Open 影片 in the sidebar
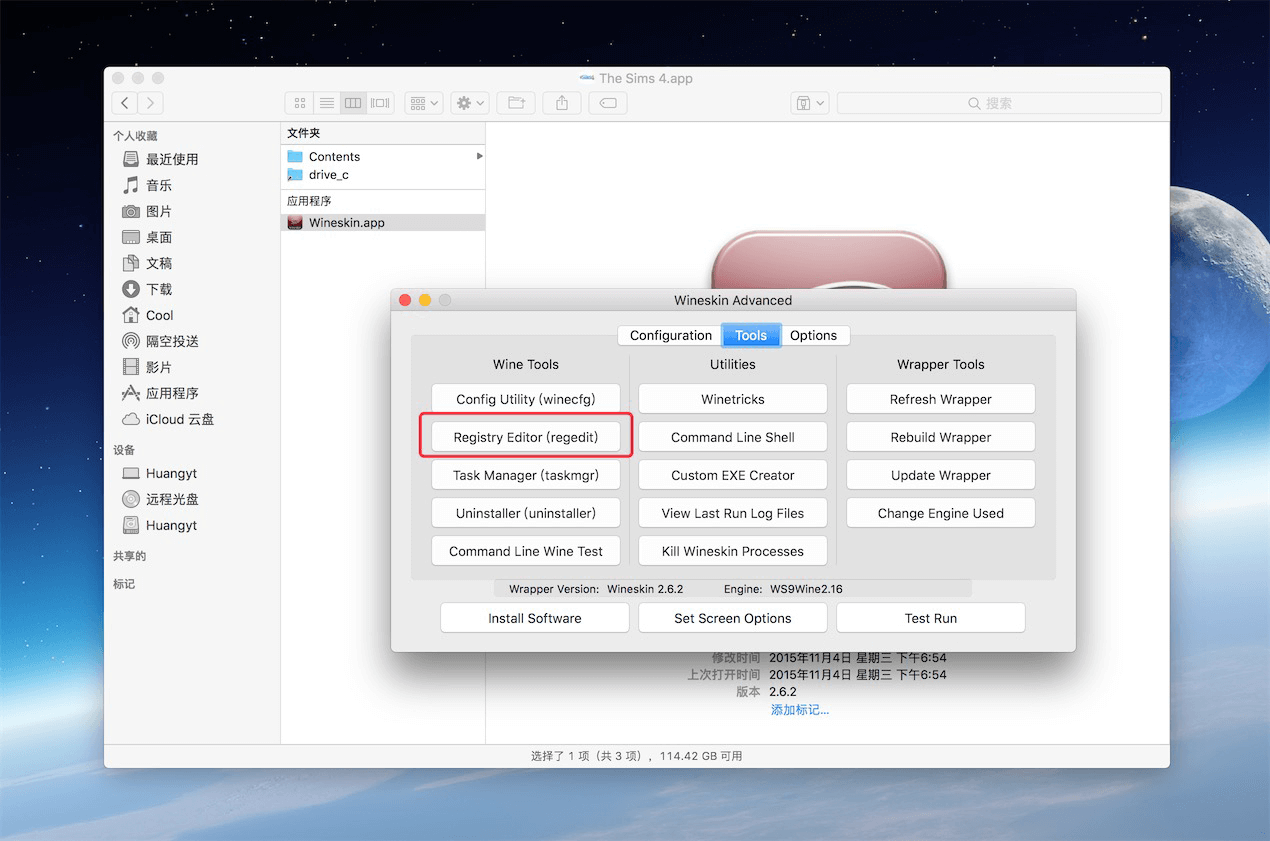Viewport: 1270px width, 841px height. [x=160, y=367]
